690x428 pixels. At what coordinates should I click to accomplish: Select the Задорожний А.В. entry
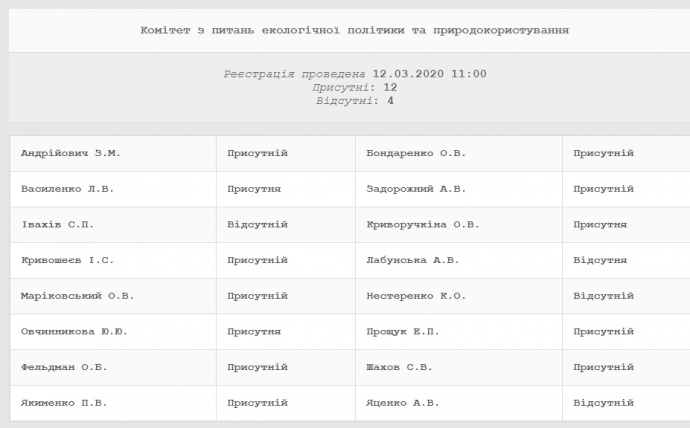tap(416, 189)
